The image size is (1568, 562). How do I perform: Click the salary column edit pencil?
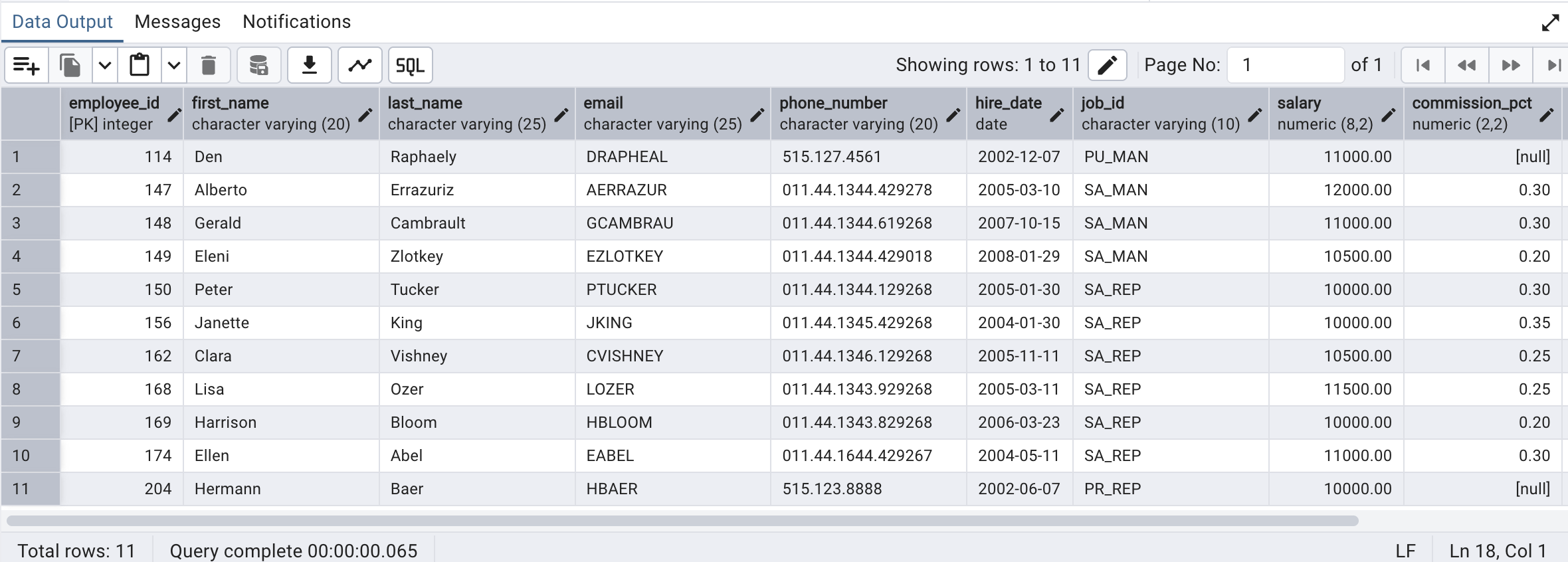coord(1389,114)
